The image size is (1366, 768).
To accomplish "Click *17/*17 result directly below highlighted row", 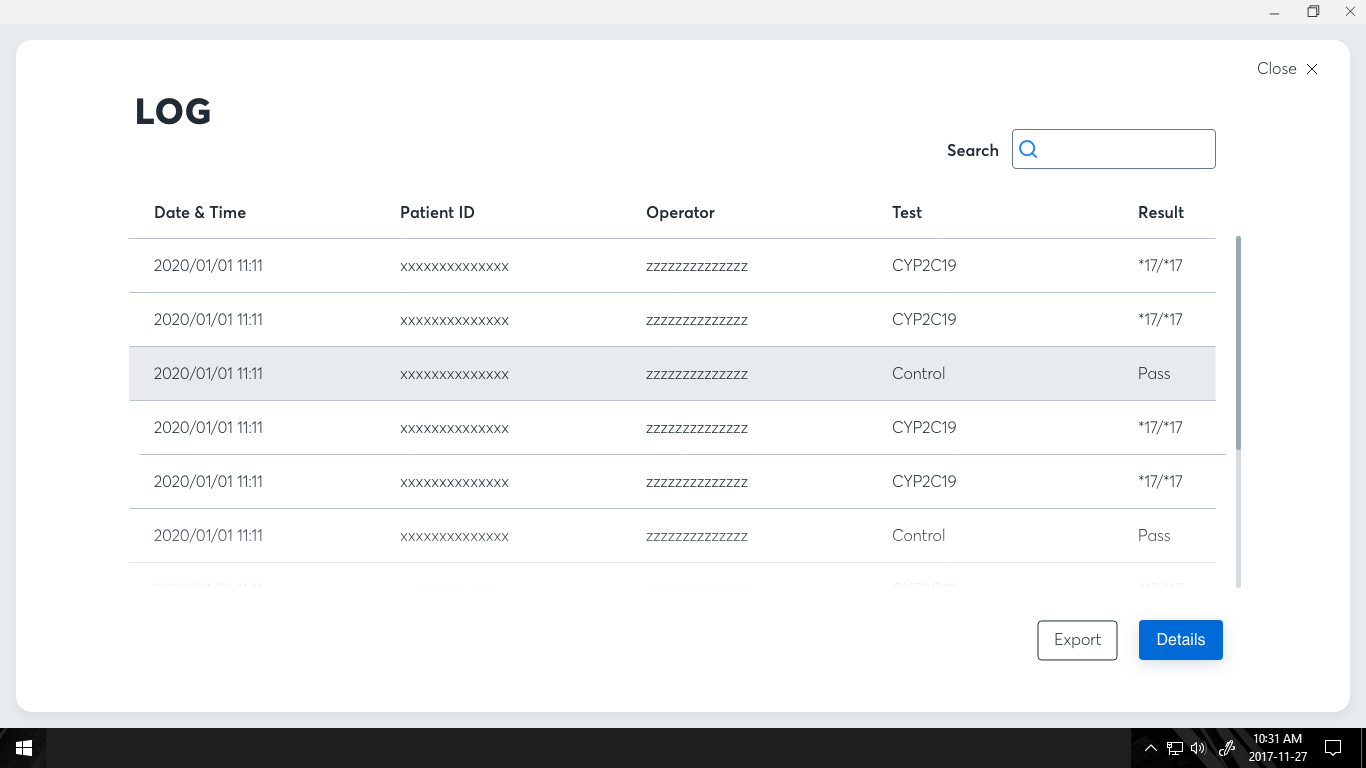I will click(x=1160, y=427).
